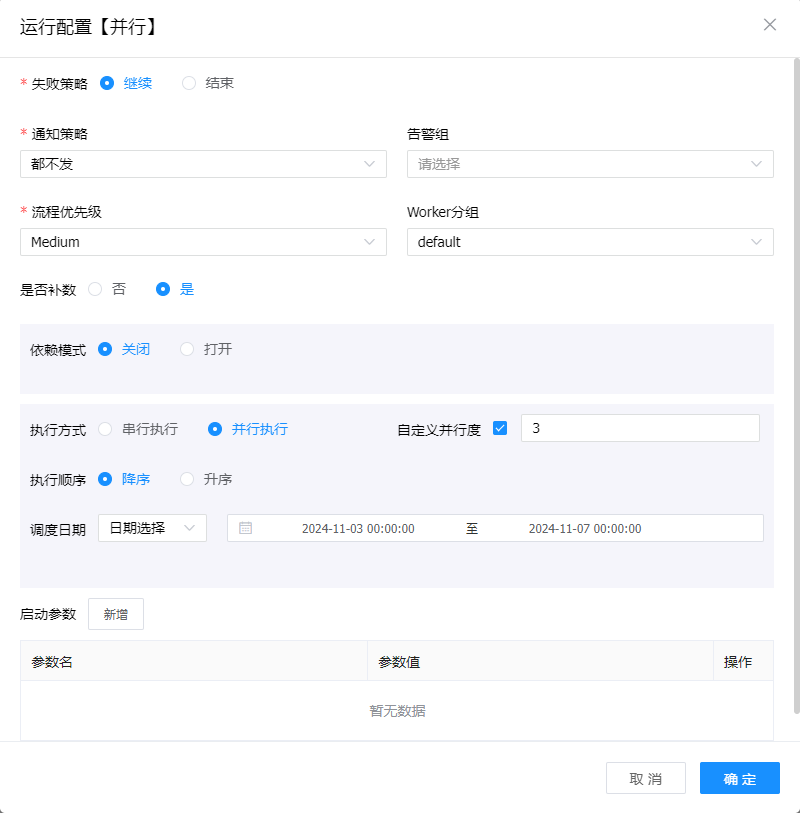Turn on dependency mode with 打开
The height and width of the screenshot is (813, 800).
point(187,349)
